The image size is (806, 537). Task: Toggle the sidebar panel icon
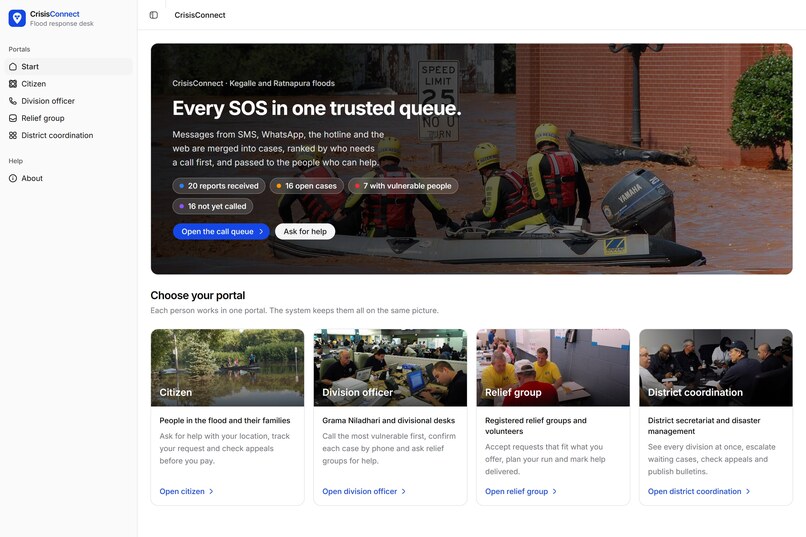(x=154, y=15)
